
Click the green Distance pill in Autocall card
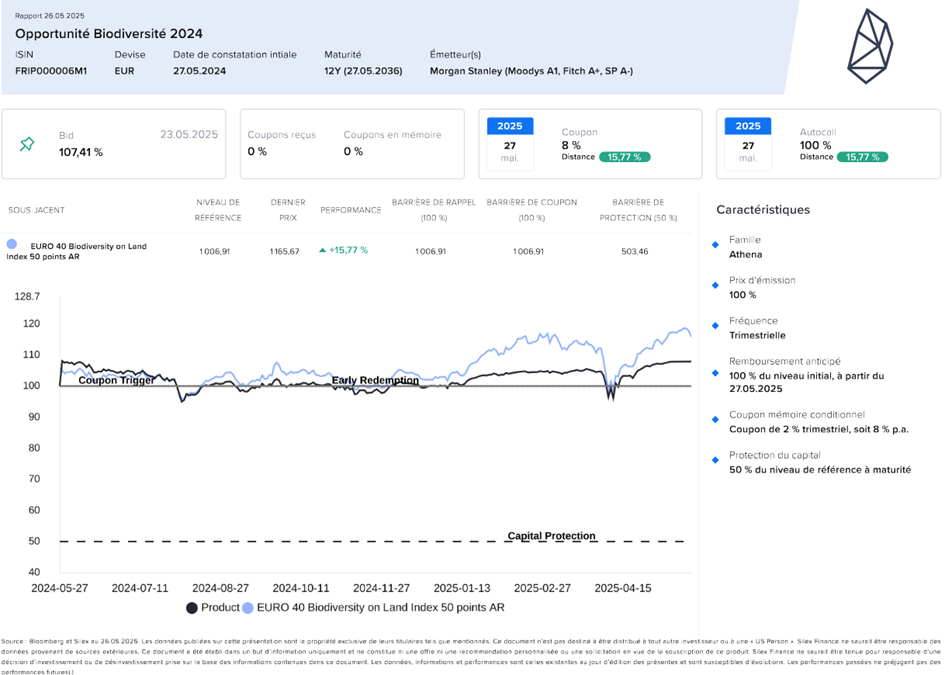862,157
